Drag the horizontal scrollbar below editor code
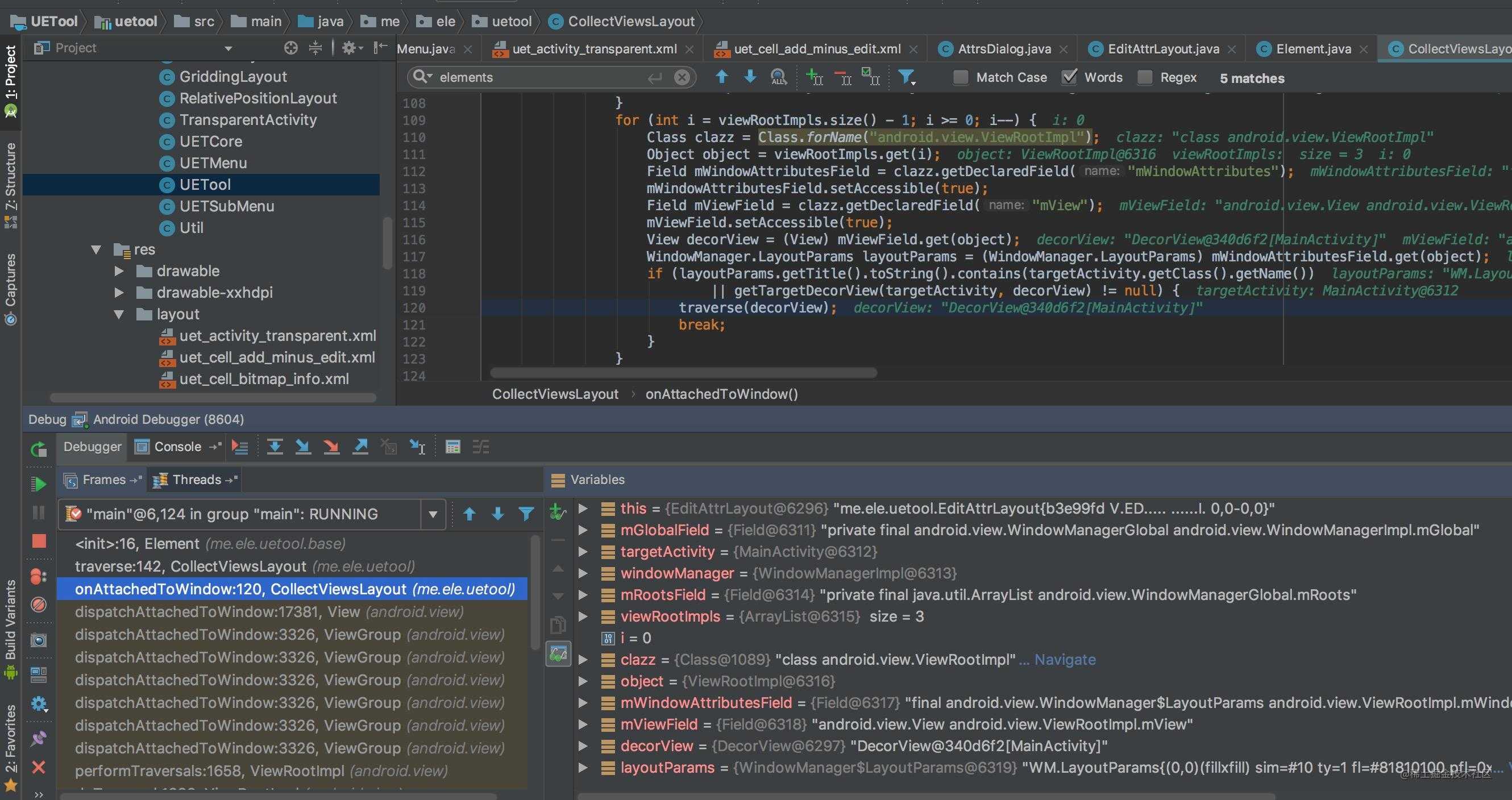This screenshot has height=800, width=1512. [683, 374]
